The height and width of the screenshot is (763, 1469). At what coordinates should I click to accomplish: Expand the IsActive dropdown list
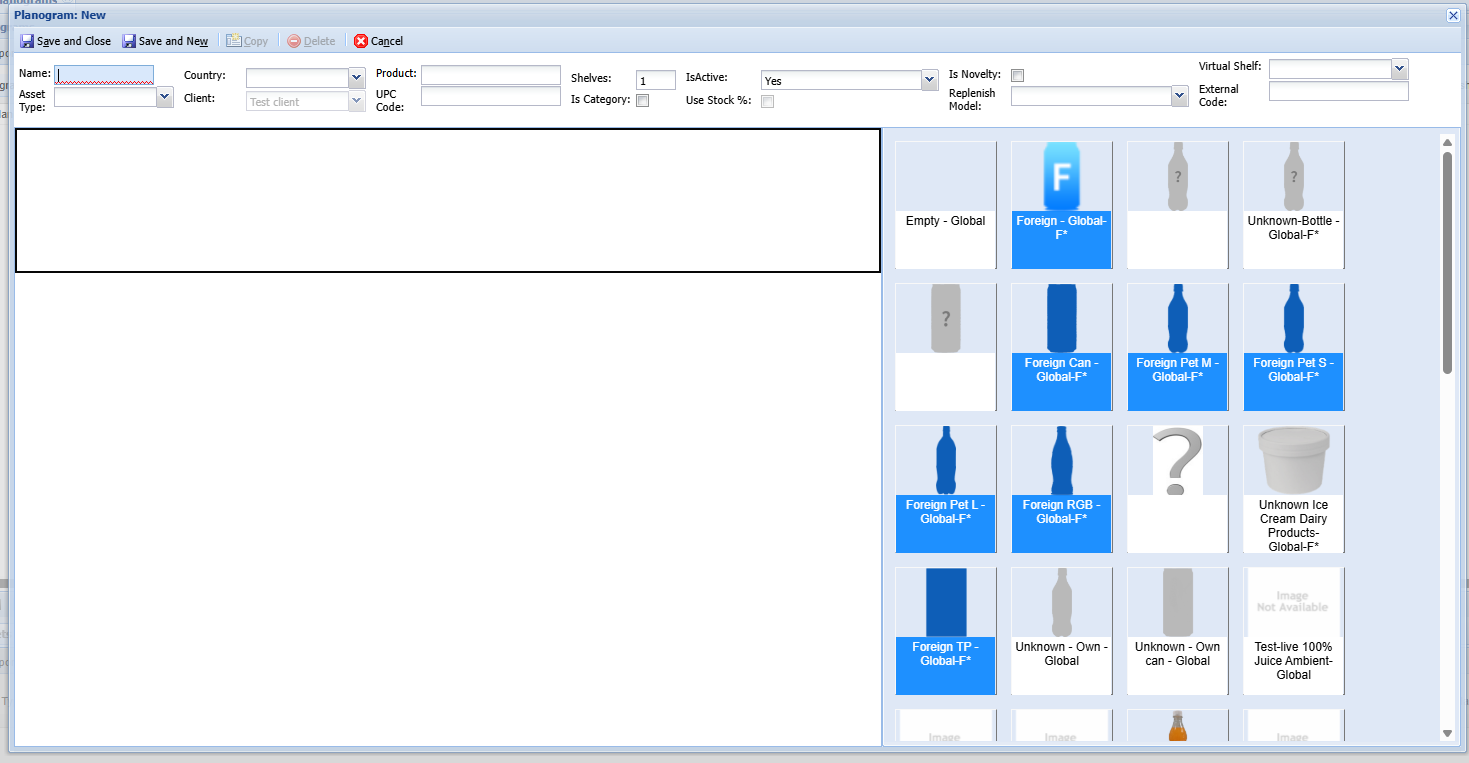(929, 80)
